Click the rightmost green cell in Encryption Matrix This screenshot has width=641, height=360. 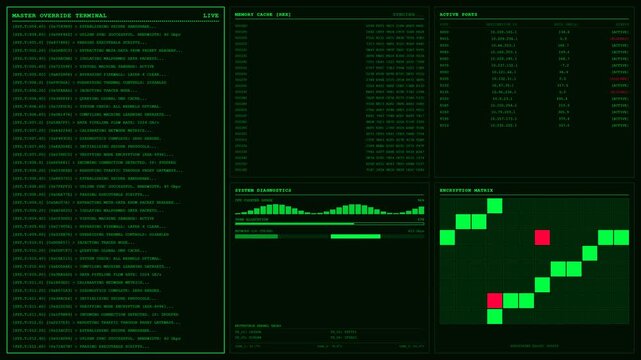click(621, 237)
